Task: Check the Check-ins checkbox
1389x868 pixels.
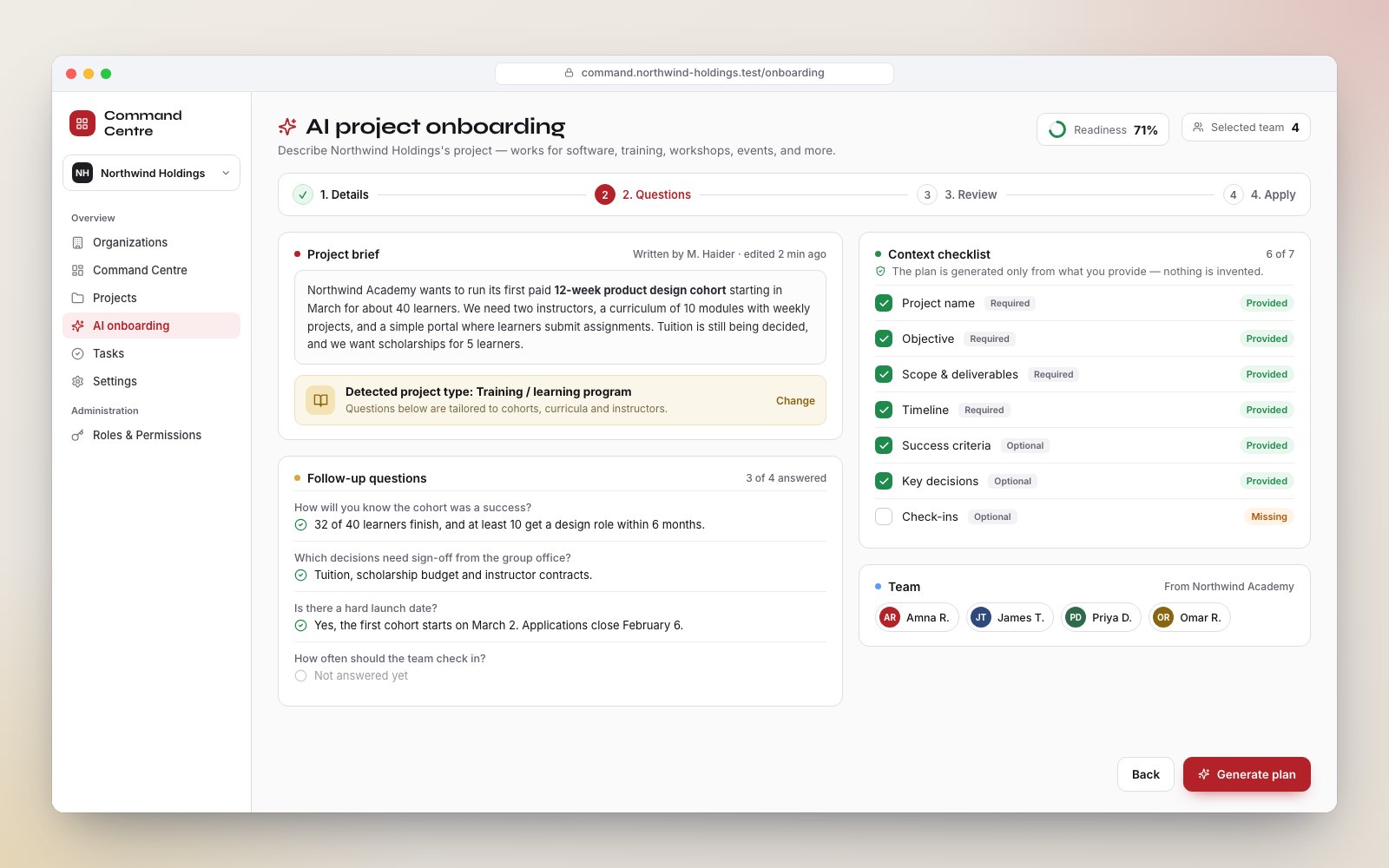Action: click(884, 516)
